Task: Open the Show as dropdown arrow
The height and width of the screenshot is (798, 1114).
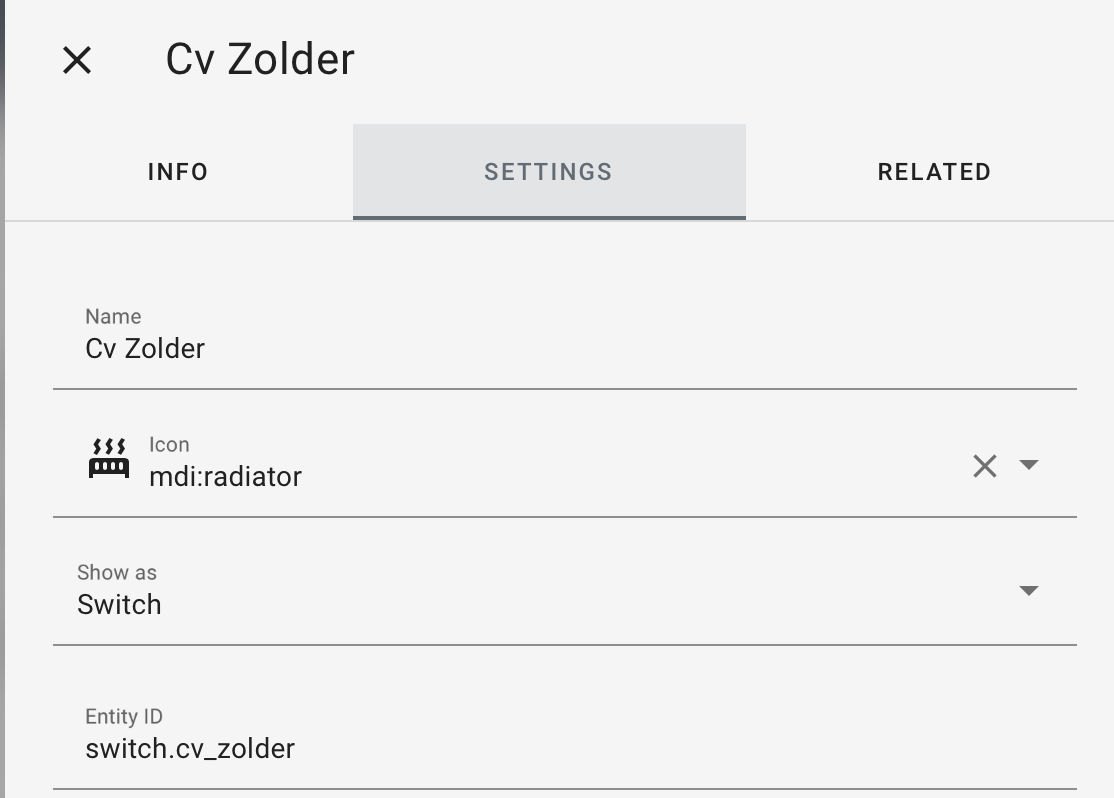Action: pyautogui.click(x=1029, y=591)
